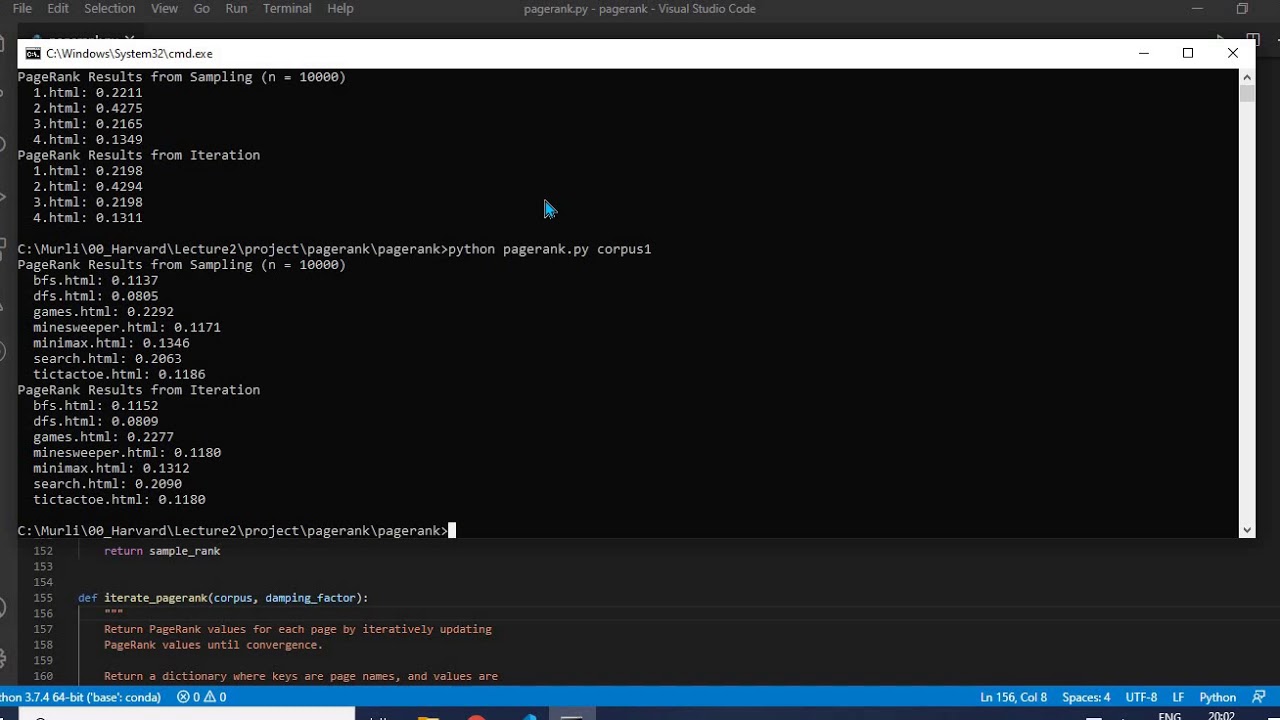Click line number 155 in editor gutter
The width and height of the screenshot is (1280, 720).
click(x=42, y=598)
